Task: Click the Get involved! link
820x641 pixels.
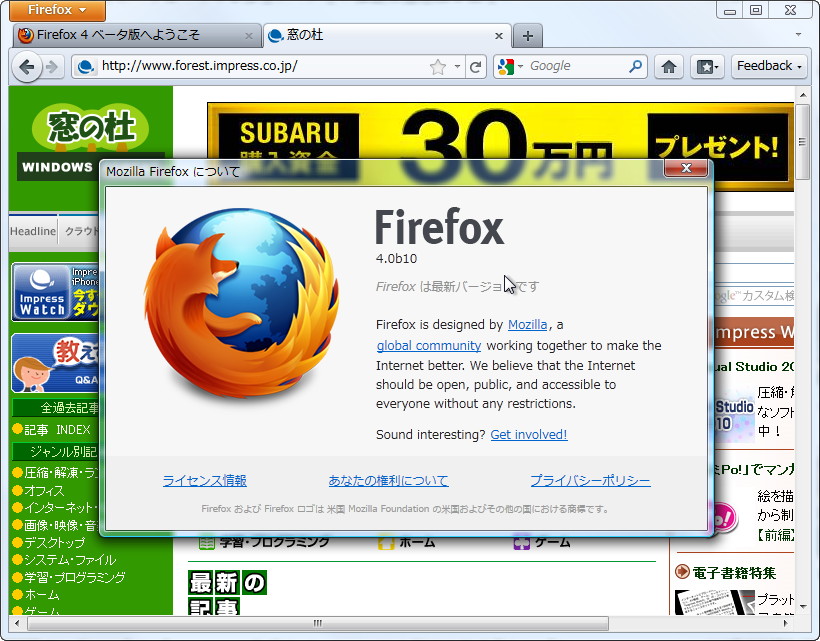Action: (528, 434)
